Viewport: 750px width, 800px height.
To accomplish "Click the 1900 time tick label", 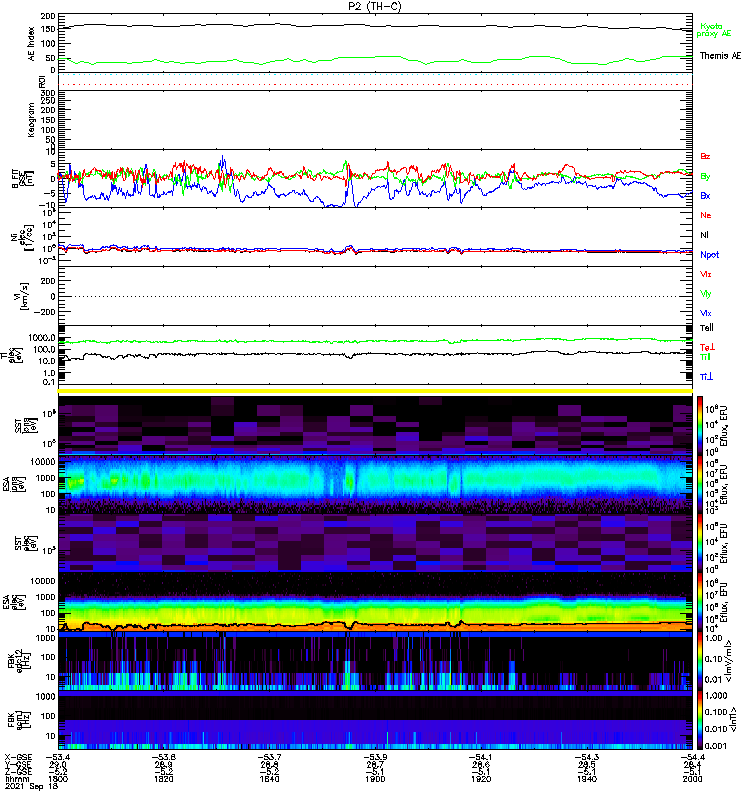I will coord(375,779).
